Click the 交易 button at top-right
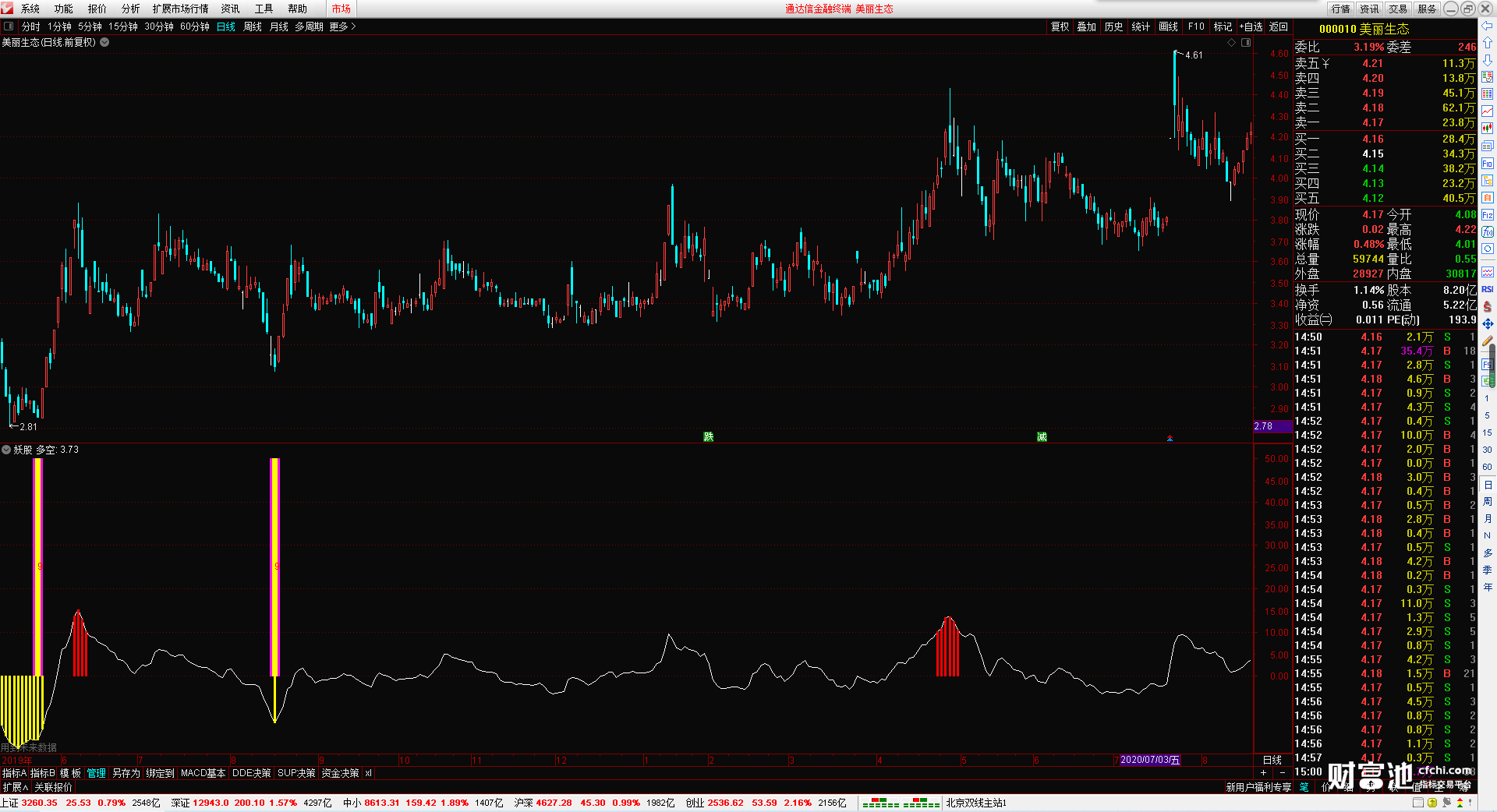This screenshot has height=812, width=1497. (1399, 9)
